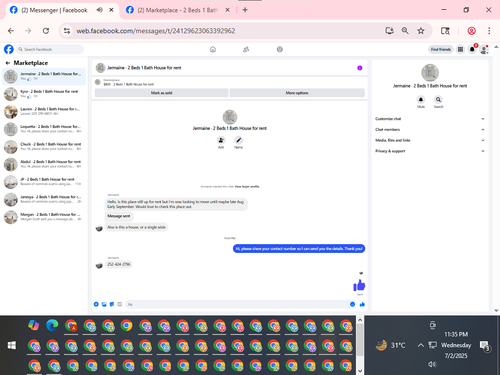Viewport: 500px width, 375px height.
Task: Launch Microsoft Edge from taskbar
Action: pyautogui.click(x=52, y=325)
